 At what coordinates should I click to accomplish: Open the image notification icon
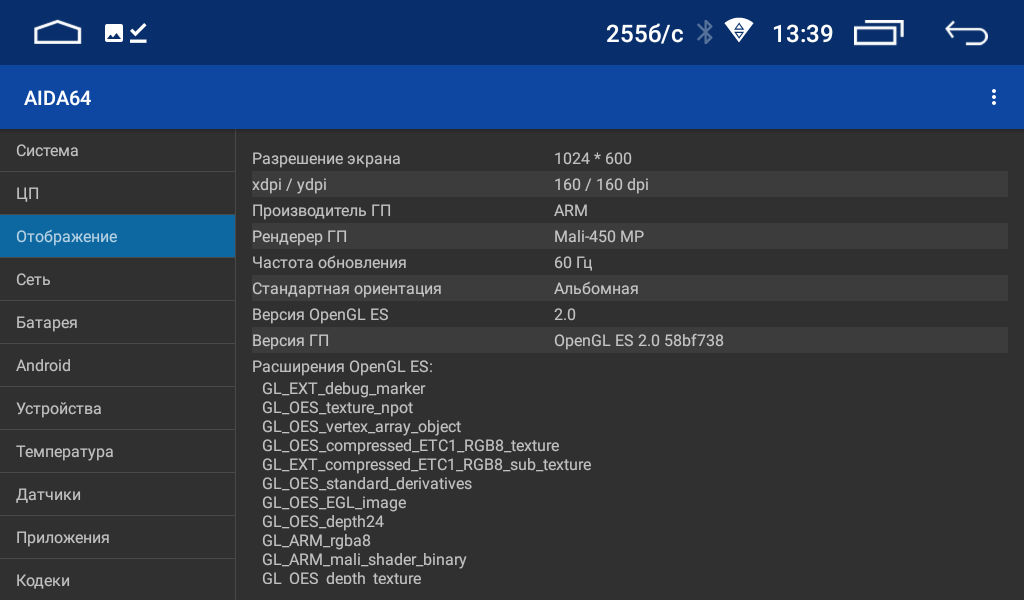point(114,33)
